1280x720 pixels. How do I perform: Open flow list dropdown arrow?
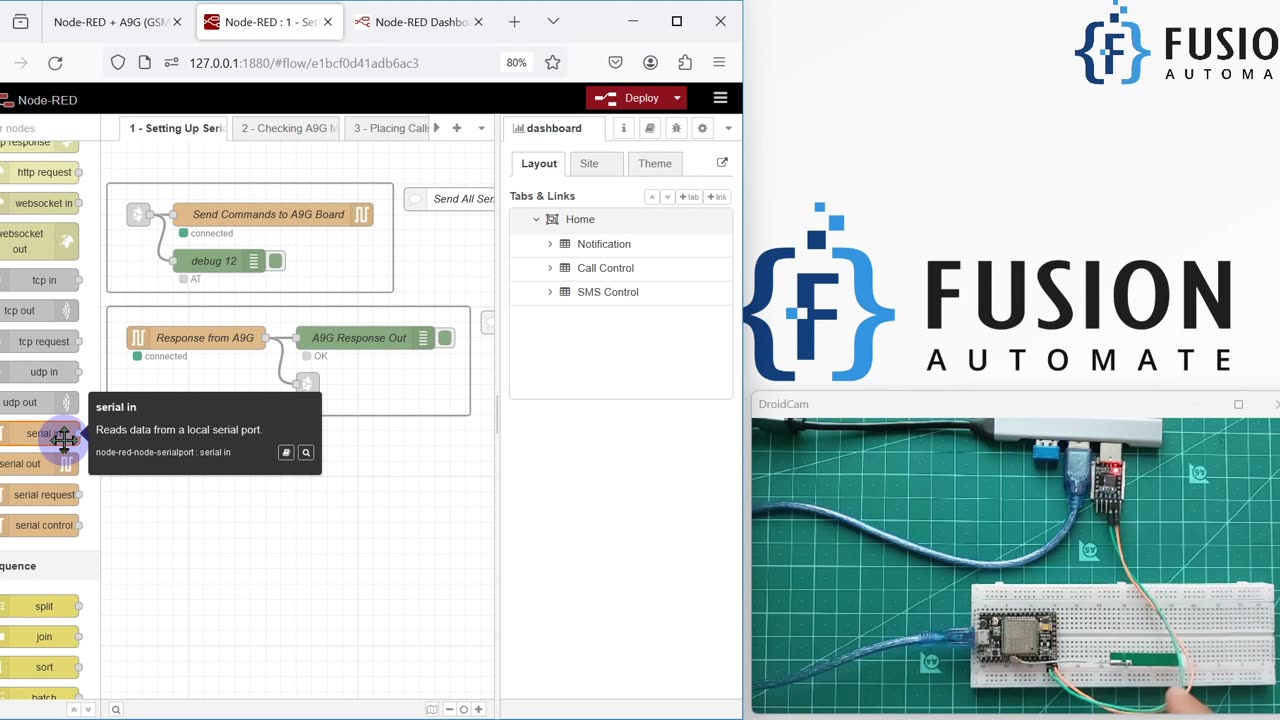coord(481,128)
